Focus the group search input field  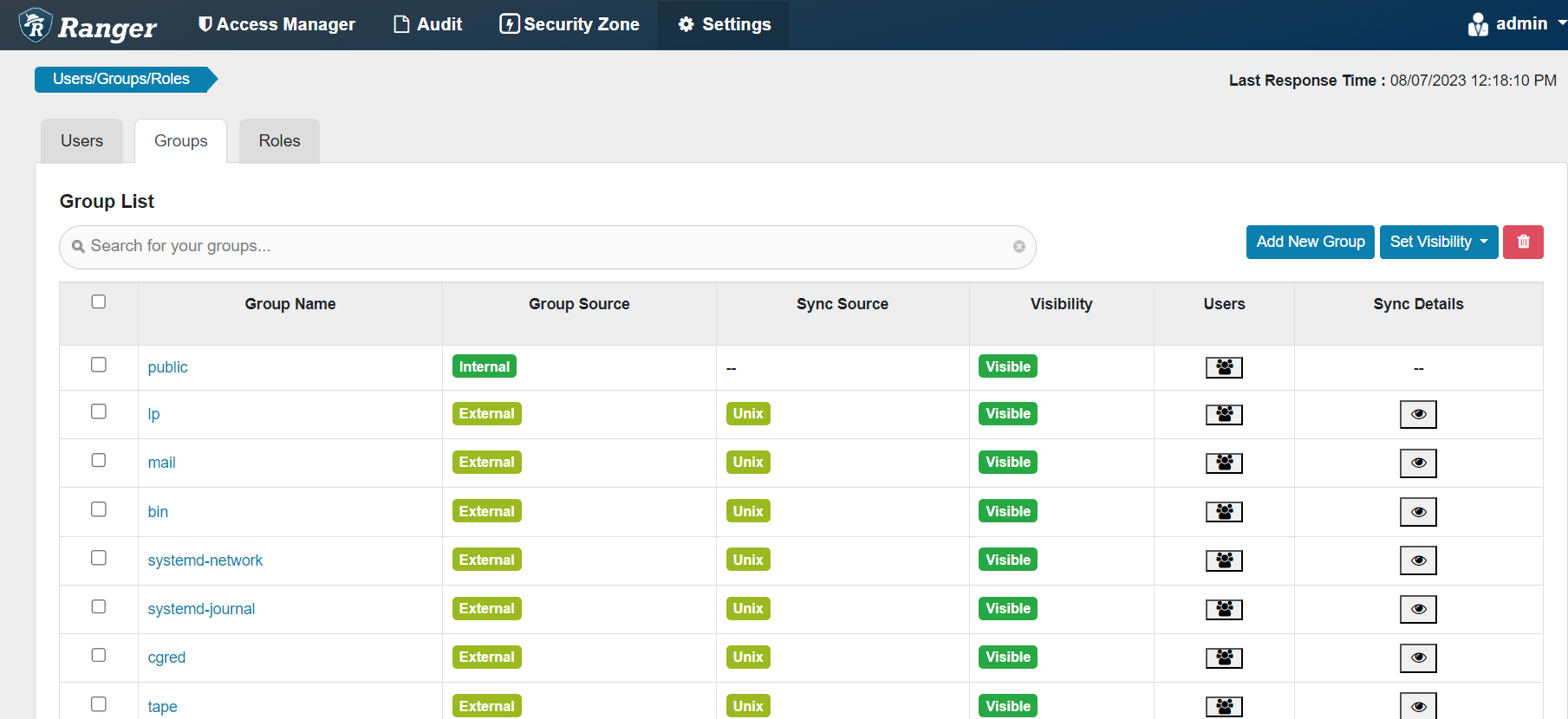(x=548, y=247)
